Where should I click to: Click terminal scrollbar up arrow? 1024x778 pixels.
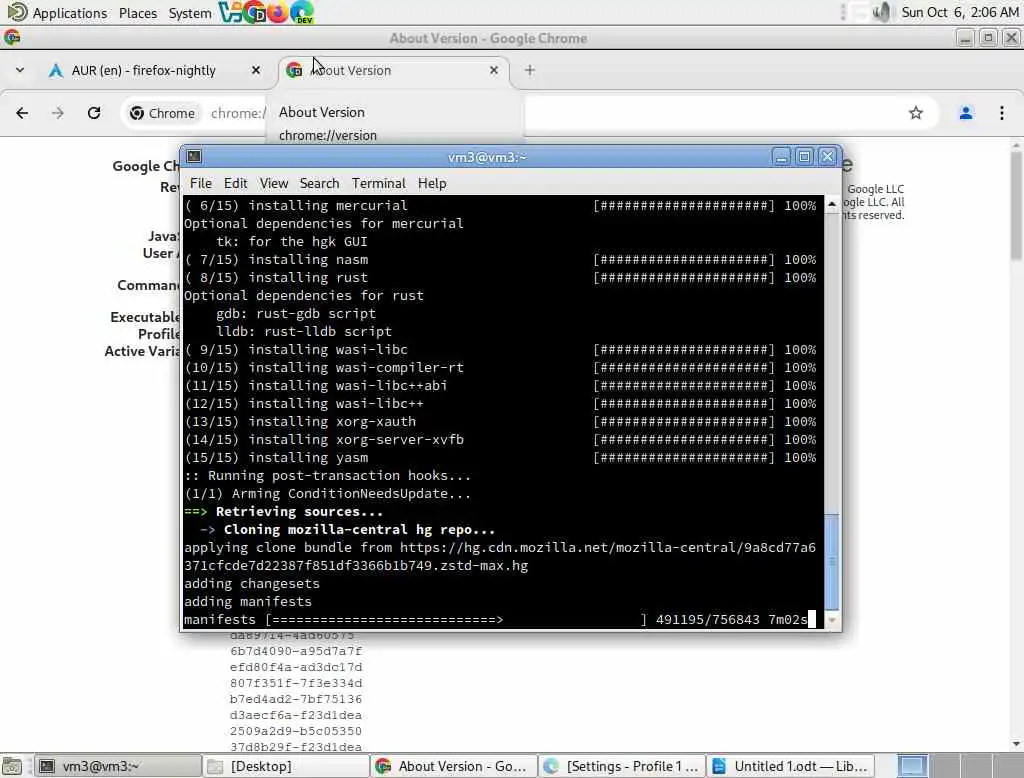click(832, 204)
